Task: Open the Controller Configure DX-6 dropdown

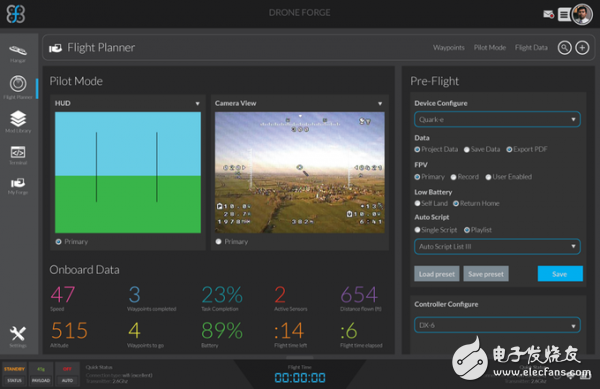Action: click(497, 325)
